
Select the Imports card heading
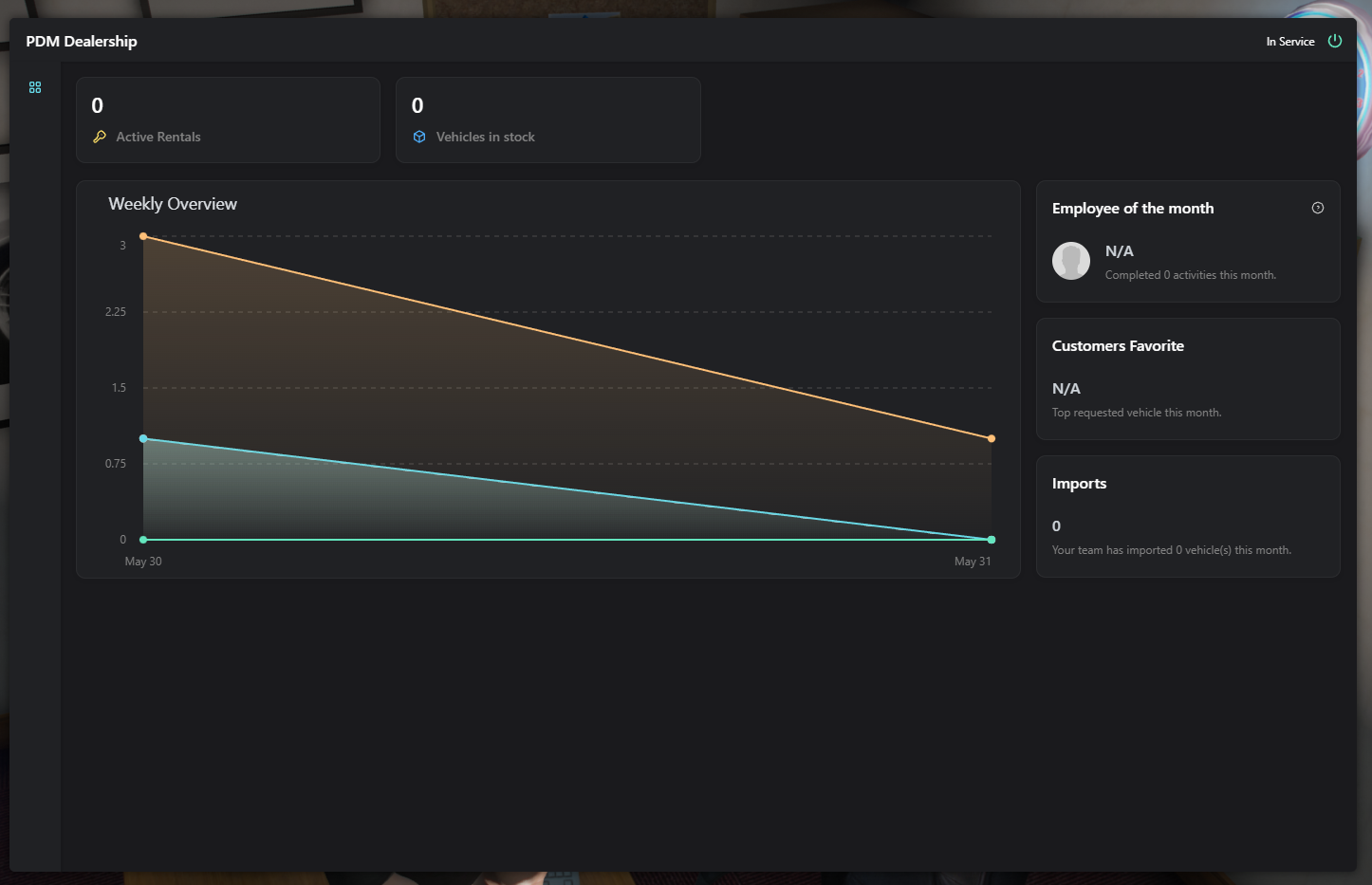coord(1079,484)
